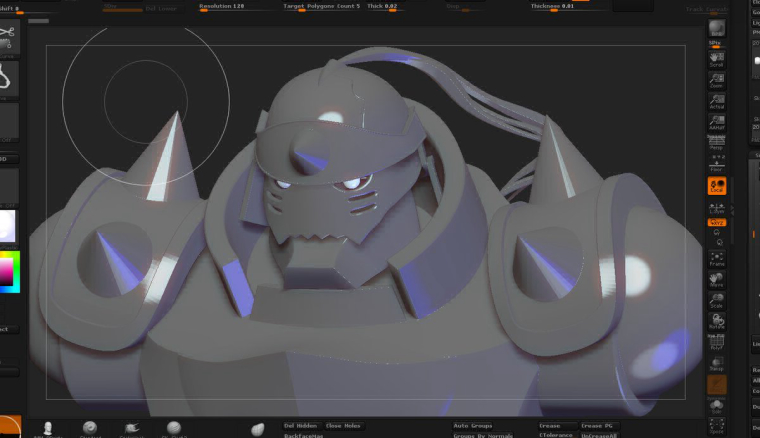Image resolution: width=760 pixels, height=438 pixels.
Task: Toggle the Floor grid button
Action: pyautogui.click(x=716, y=163)
